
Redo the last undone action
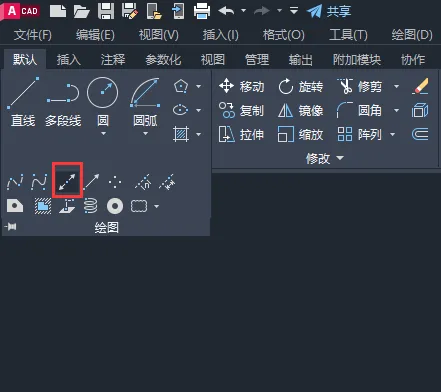click(x=262, y=11)
